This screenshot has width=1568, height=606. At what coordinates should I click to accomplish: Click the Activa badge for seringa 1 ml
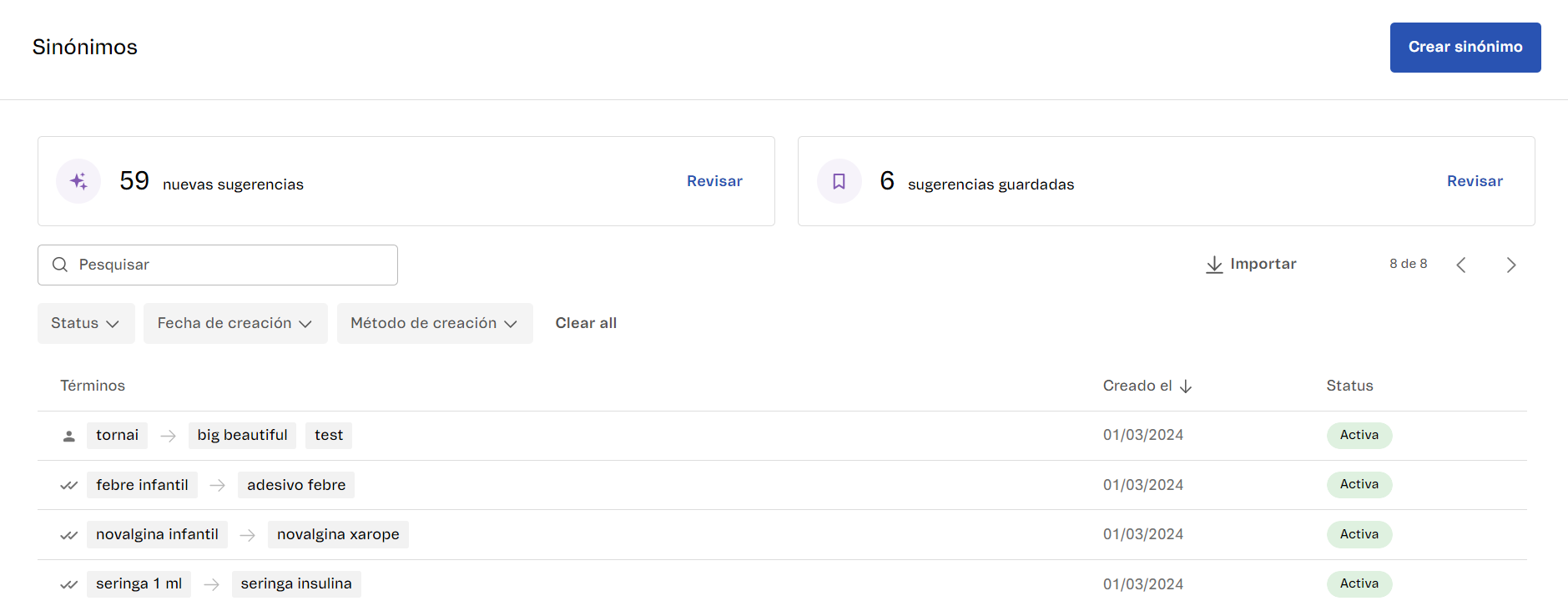pos(1359,583)
